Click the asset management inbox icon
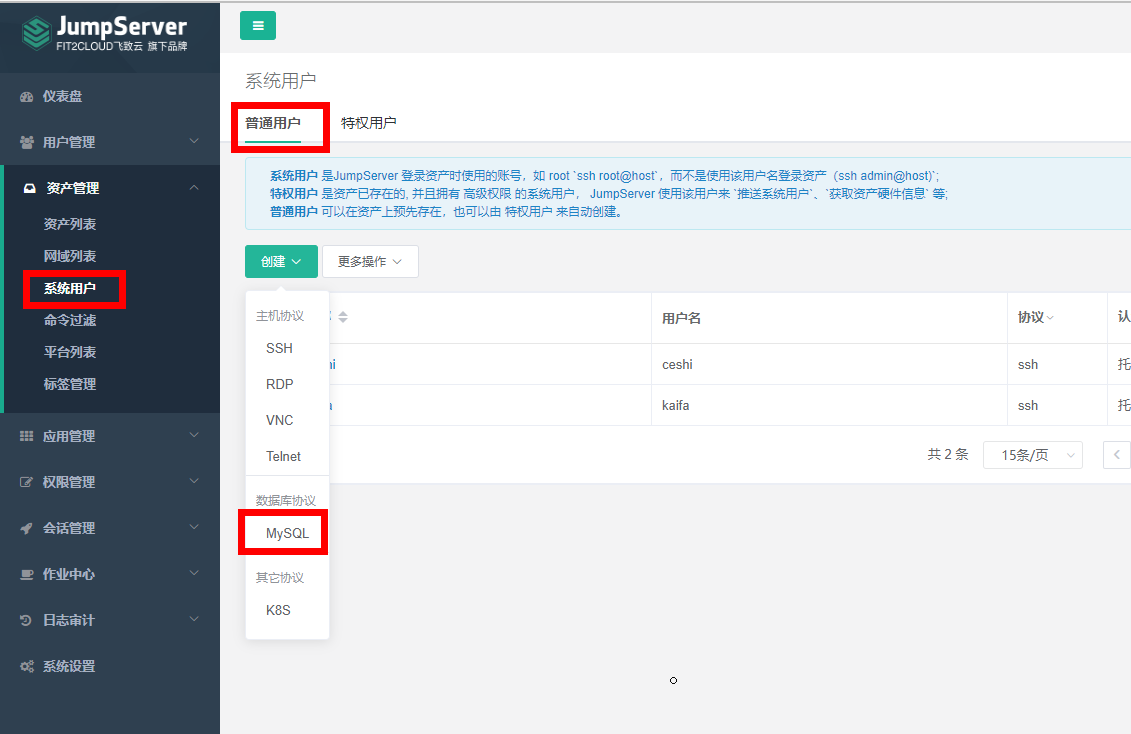 tap(30, 188)
